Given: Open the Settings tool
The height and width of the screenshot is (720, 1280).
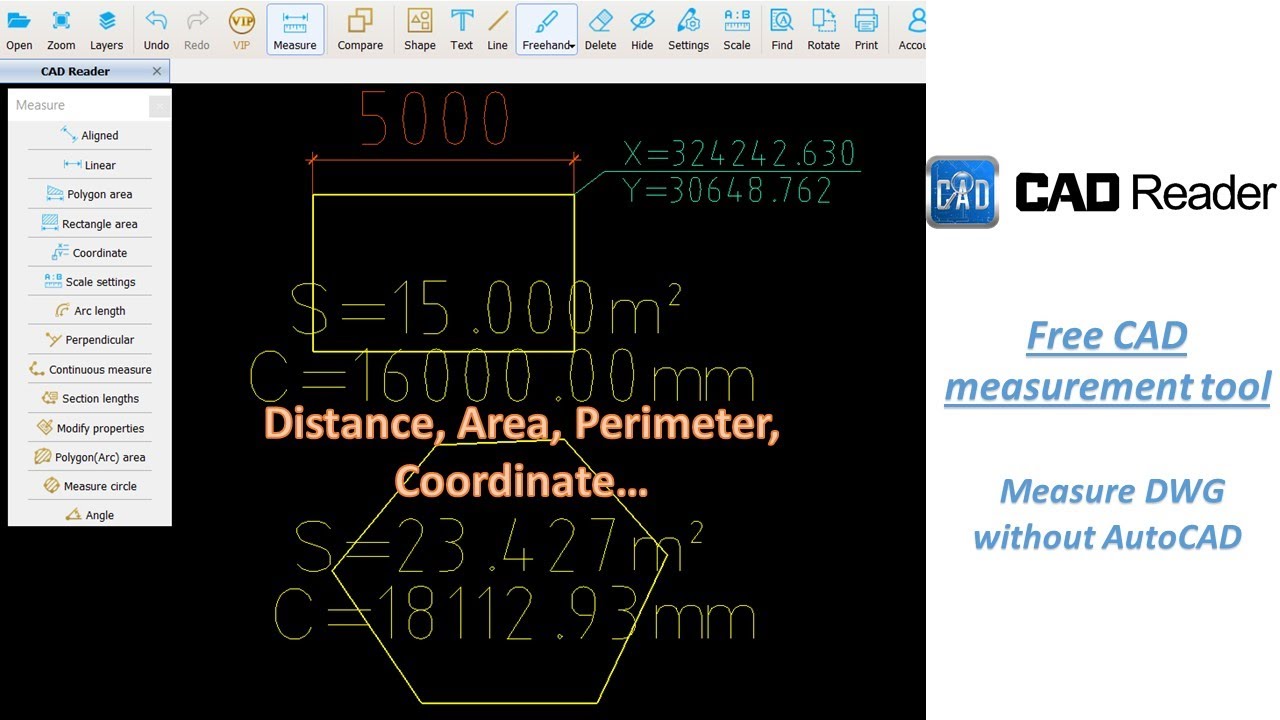Looking at the screenshot, I should pyautogui.click(x=688, y=29).
